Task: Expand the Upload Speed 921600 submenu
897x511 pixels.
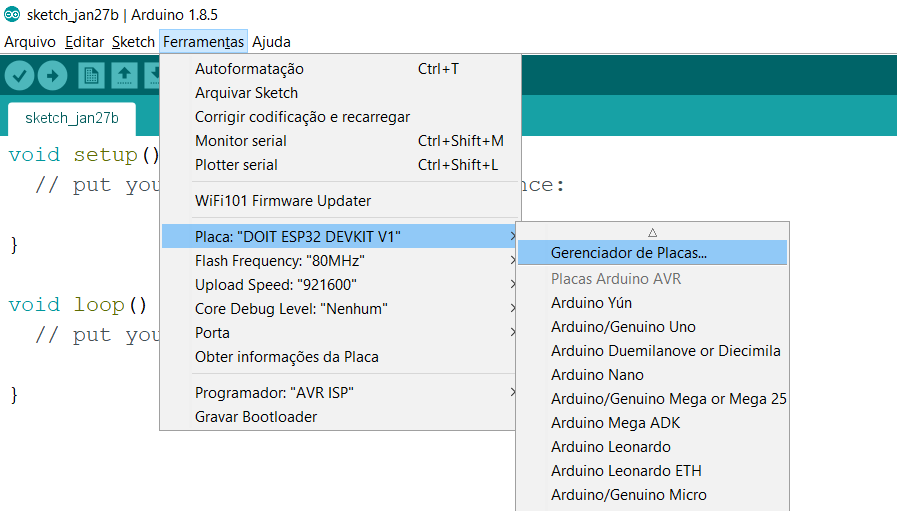Action: pyautogui.click(x=340, y=285)
